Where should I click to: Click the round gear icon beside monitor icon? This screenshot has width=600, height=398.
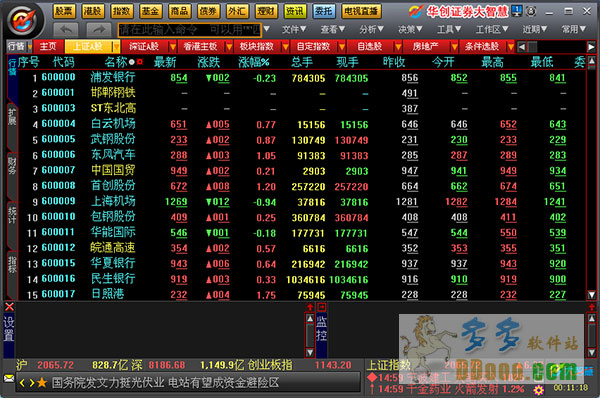tap(531, 11)
